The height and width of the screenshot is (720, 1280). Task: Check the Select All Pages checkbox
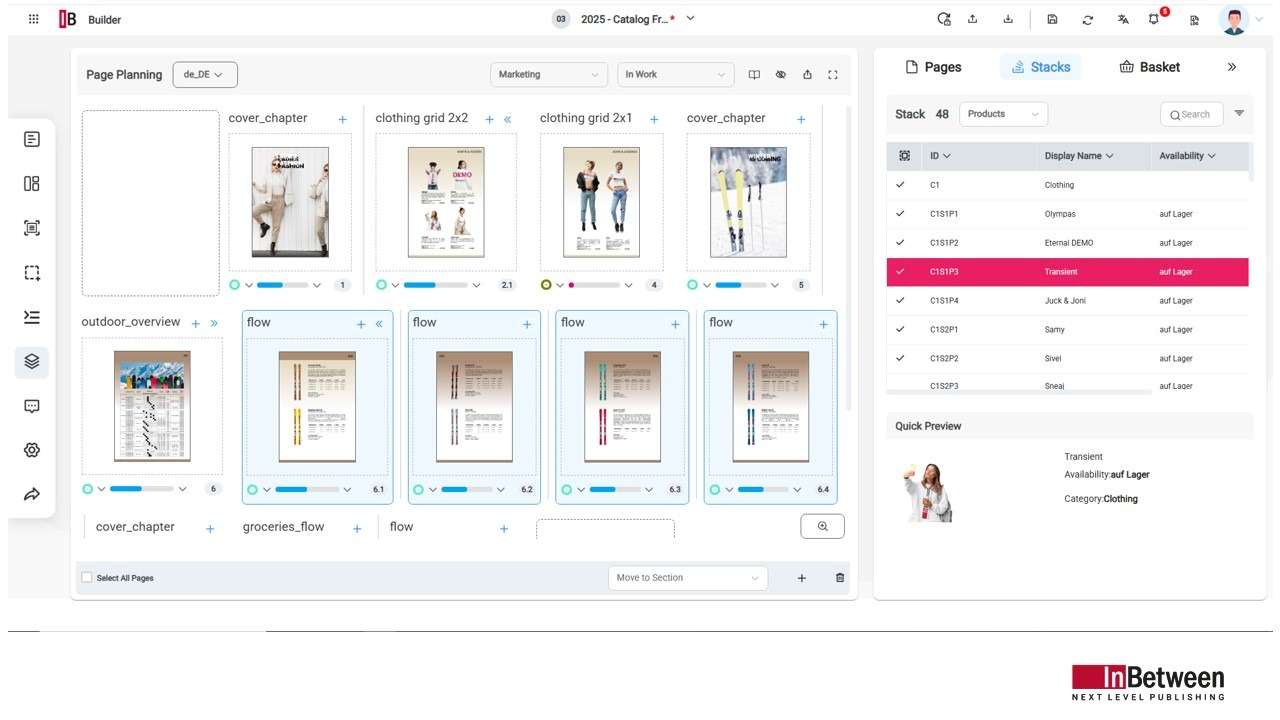(87, 578)
